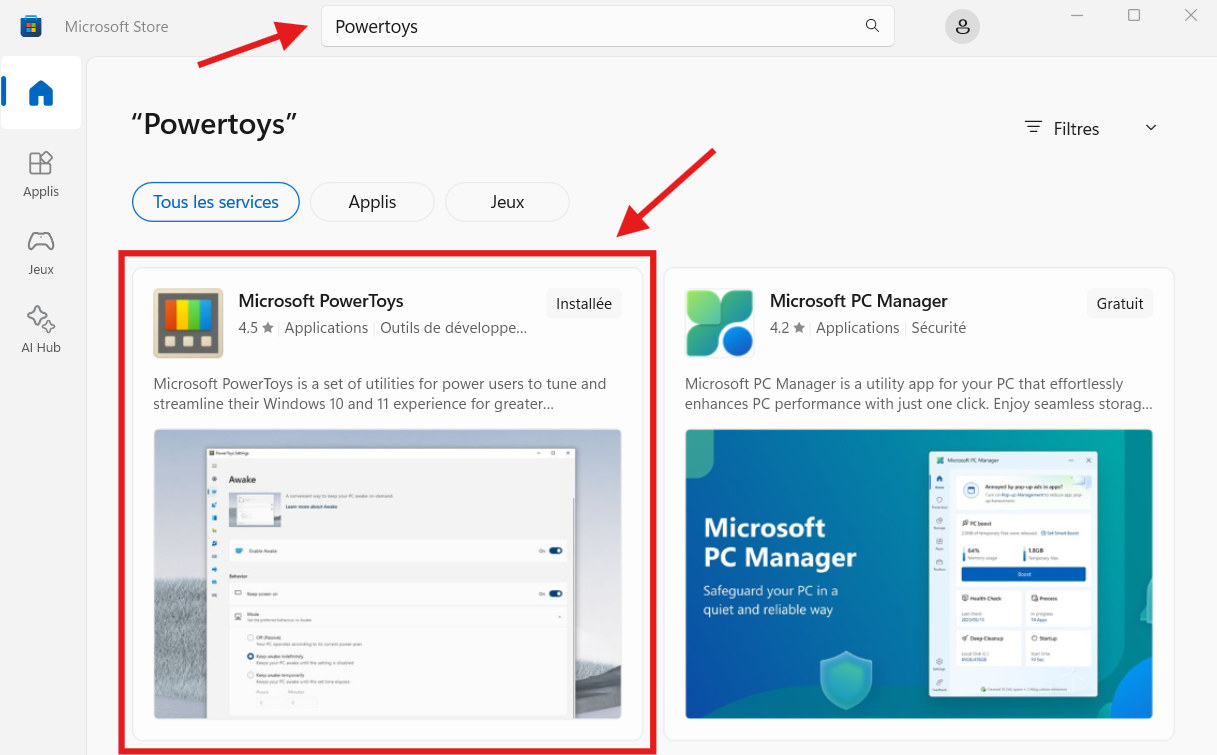Screen dimensions: 1217x755
Task: Click the magnifier search icon
Action: [872, 26]
